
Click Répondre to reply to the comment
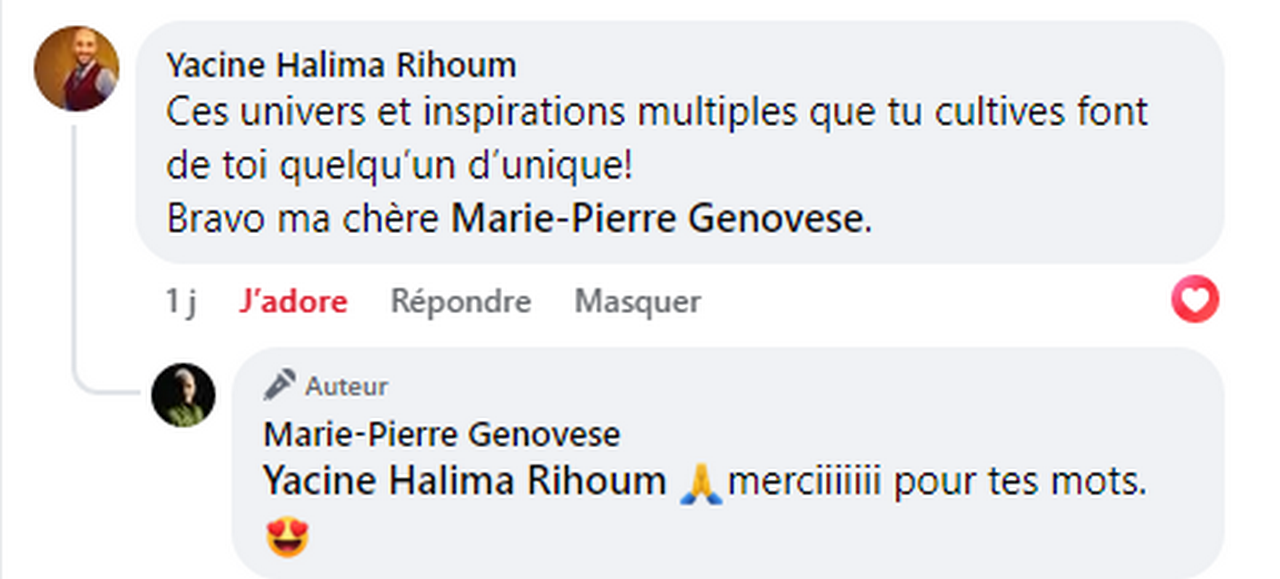pyautogui.click(x=461, y=301)
